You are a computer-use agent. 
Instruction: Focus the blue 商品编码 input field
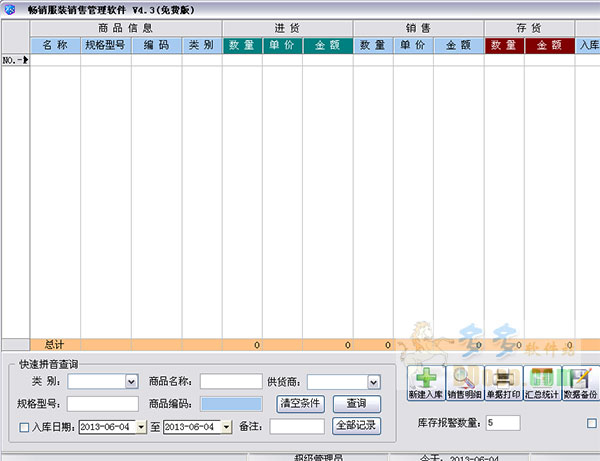[232, 404]
